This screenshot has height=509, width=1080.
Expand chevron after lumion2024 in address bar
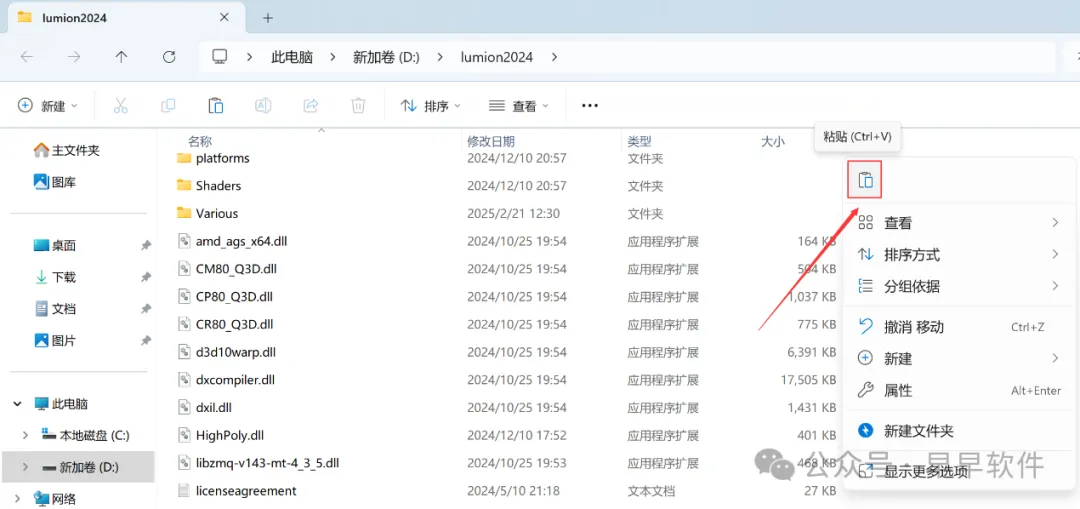[555, 57]
